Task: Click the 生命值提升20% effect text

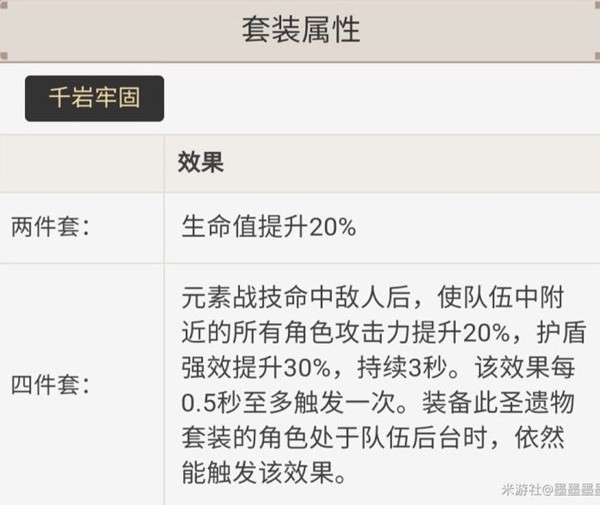Action: 270,228
